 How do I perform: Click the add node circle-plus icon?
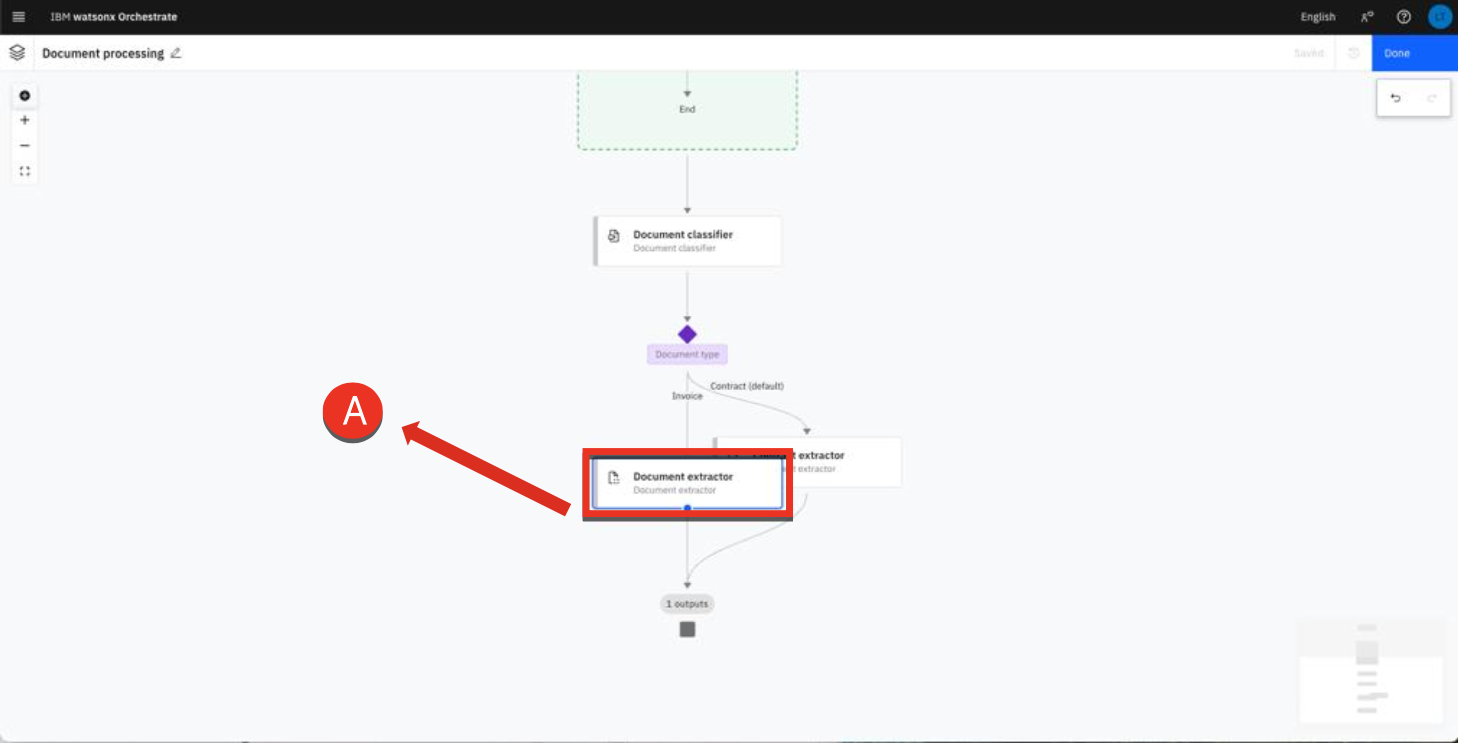25,96
